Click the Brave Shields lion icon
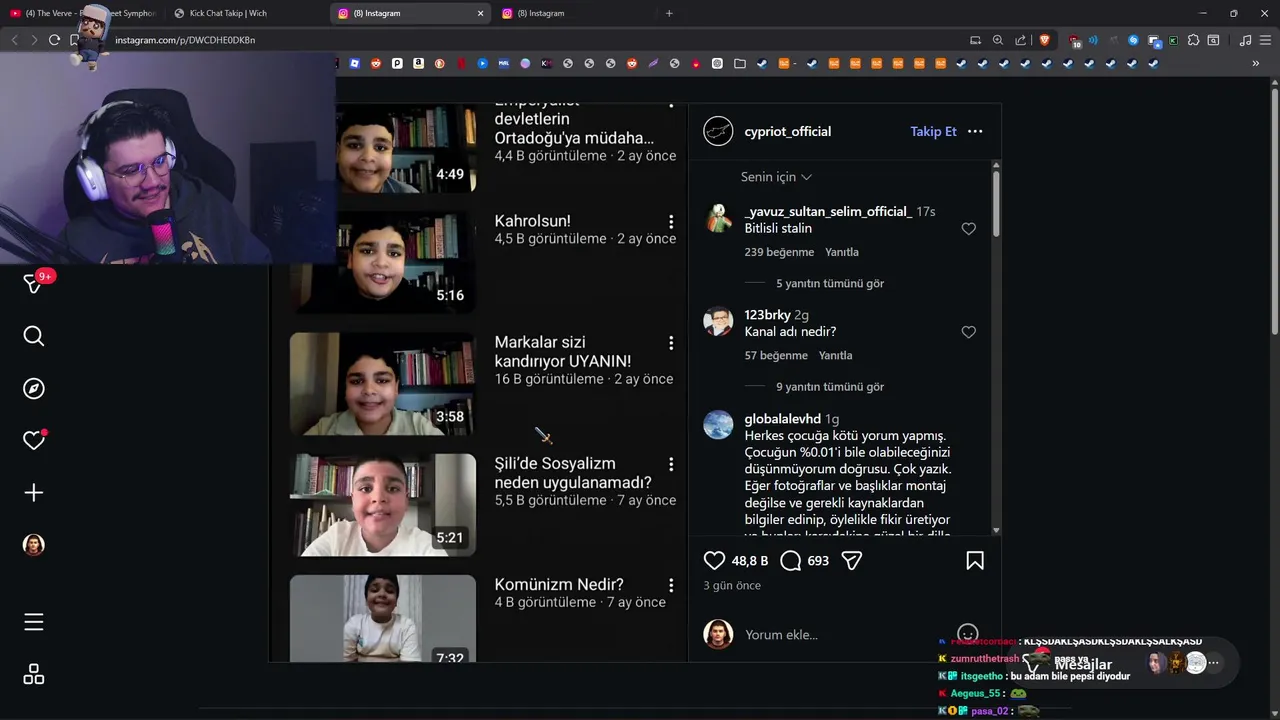The height and width of the screenshot is (720, 1280). (x=1045, y=40)
